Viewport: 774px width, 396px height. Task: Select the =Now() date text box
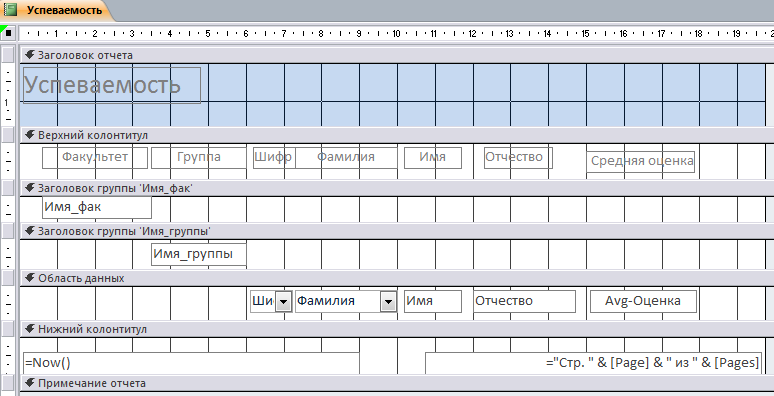(x=191, y=363)
